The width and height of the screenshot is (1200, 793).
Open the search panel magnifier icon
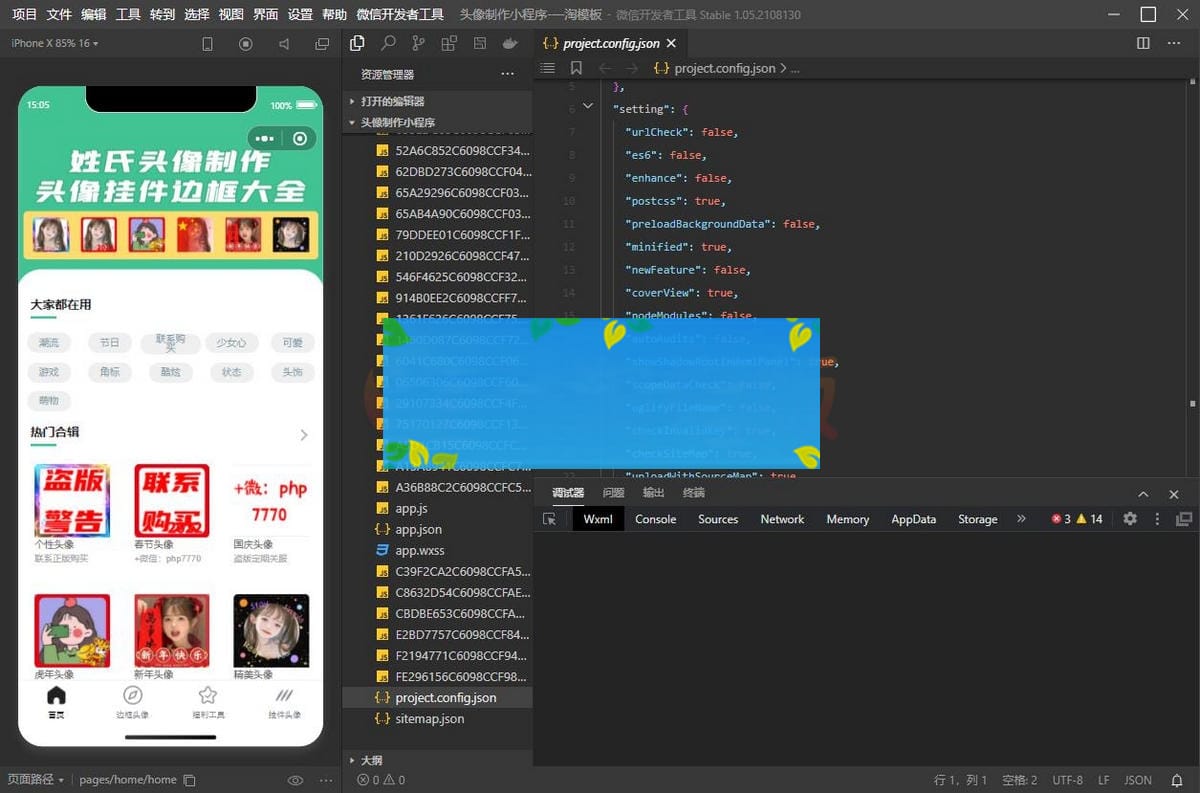pos(388,44)
